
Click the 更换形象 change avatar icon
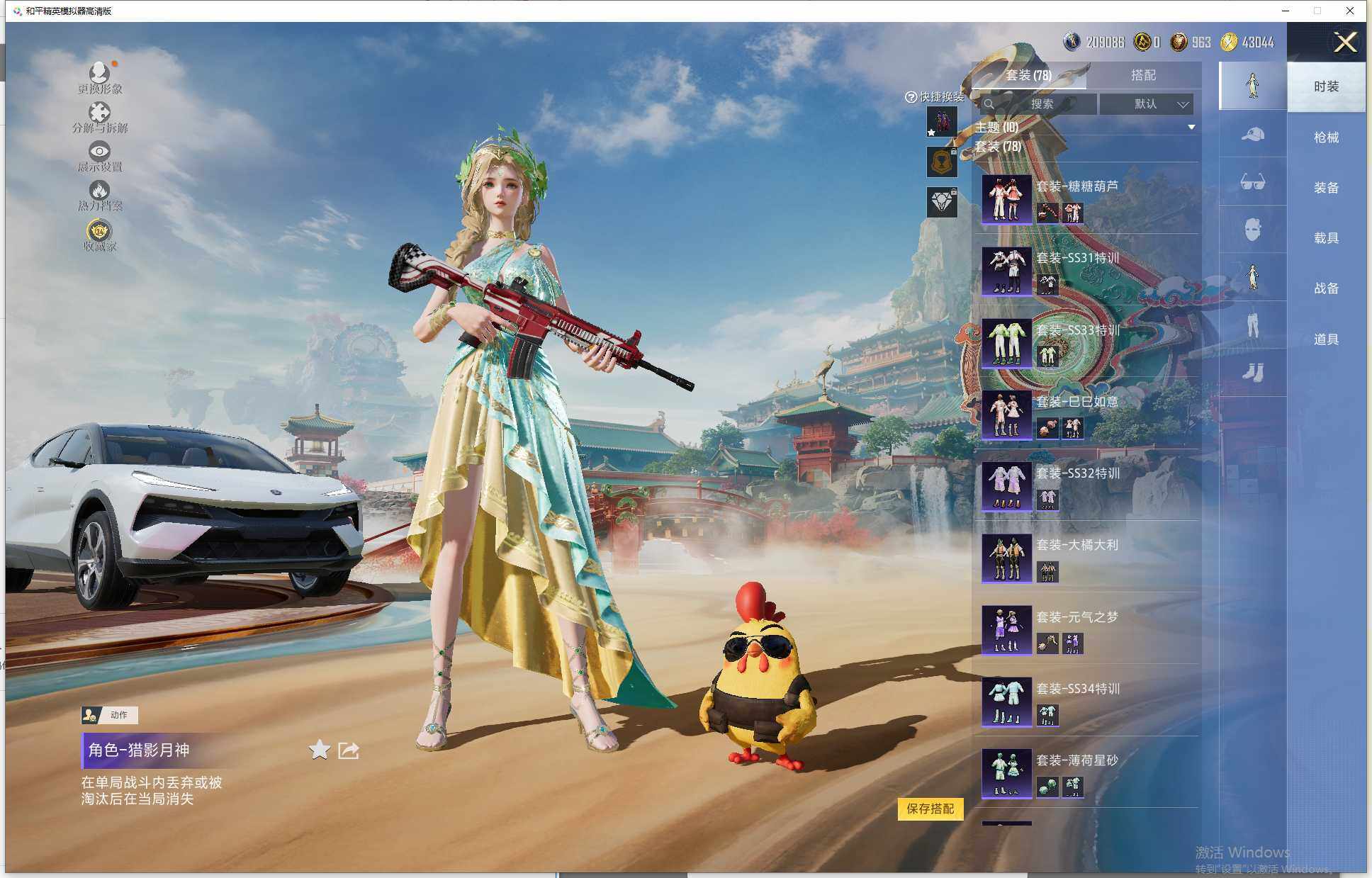tap(99, 73)
